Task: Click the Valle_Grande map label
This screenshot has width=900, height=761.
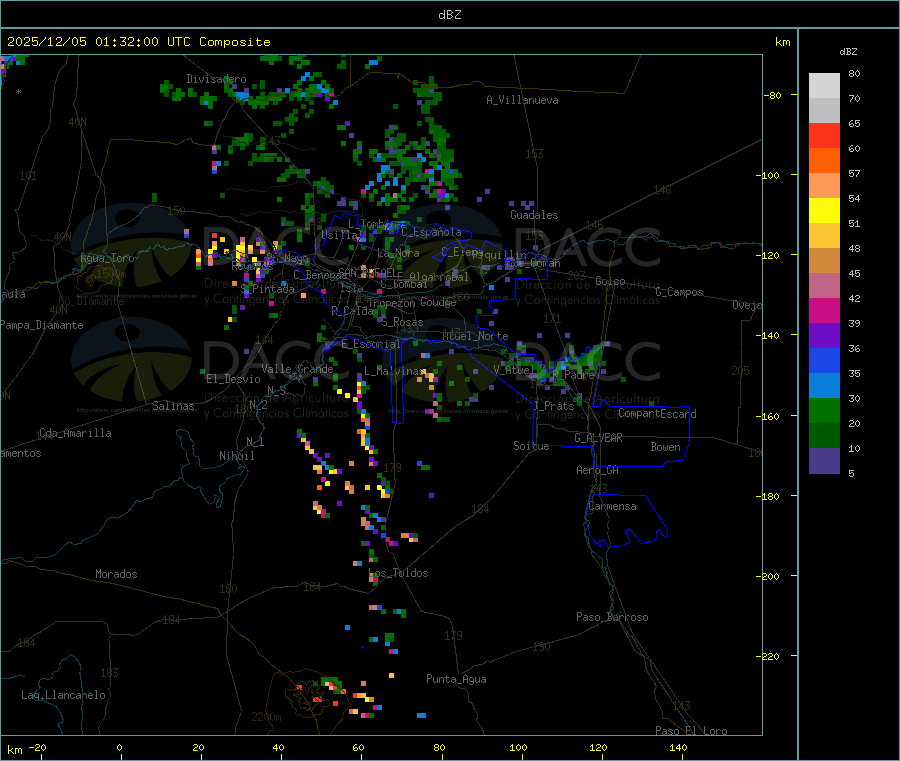Action: pos(297,369)
